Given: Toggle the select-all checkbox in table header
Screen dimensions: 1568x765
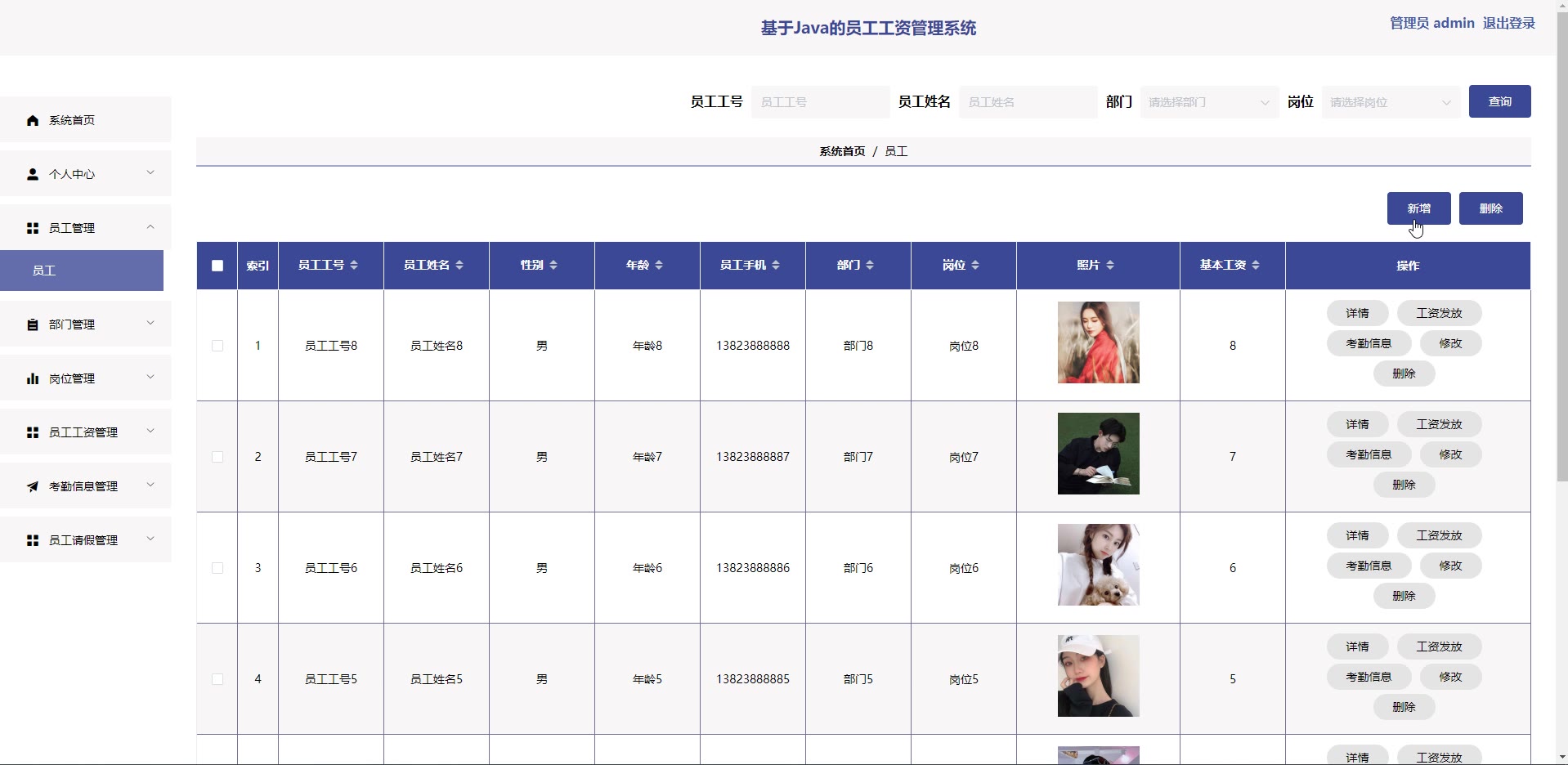Looking at the screenshot, I should [217, 266].
